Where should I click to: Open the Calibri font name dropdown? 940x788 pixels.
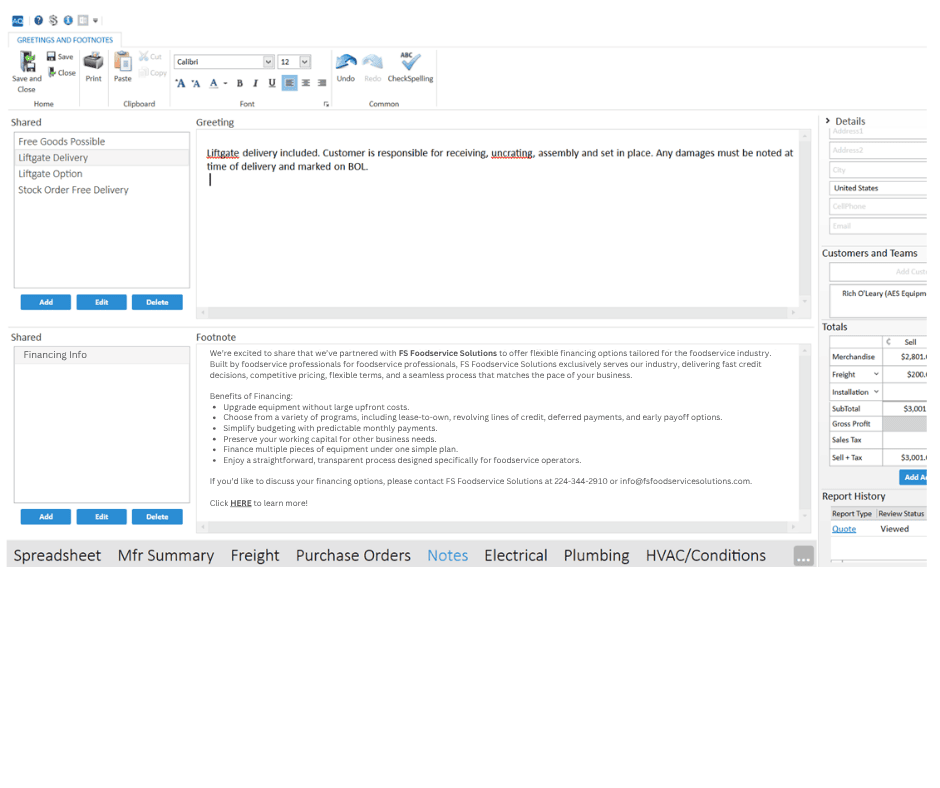tap(268, 62)
